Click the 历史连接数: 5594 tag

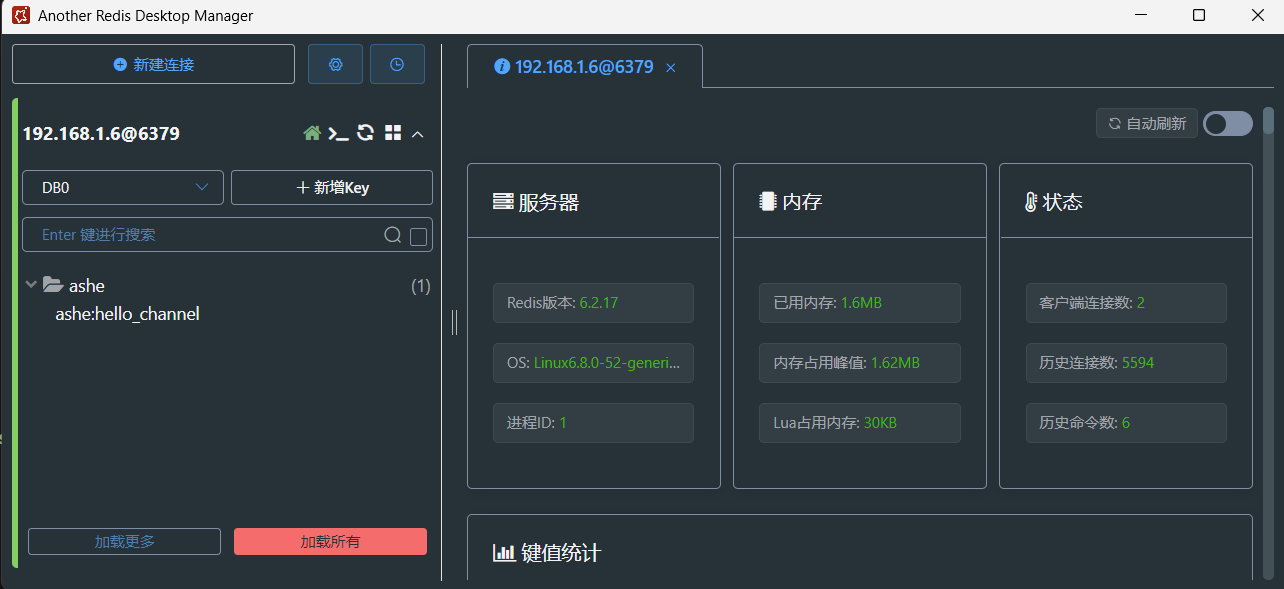(1126, 363)
